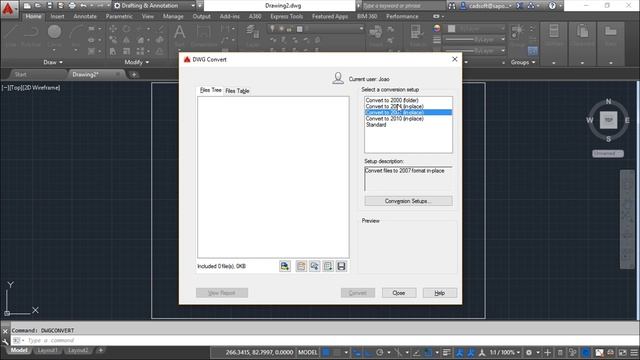The width and height of the screenshot is (640, 360).
Task: Click the search binoculars icon in the title bar
Action: pyautogui.click(x=452, y=6)
